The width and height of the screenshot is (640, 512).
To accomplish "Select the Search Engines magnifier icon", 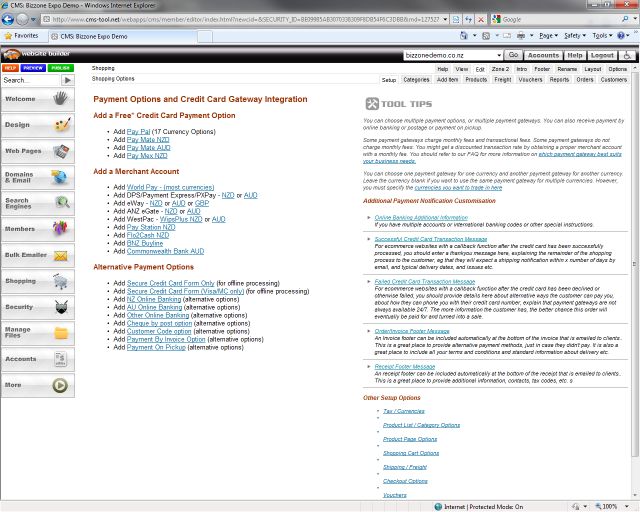I will coord(62,203).
